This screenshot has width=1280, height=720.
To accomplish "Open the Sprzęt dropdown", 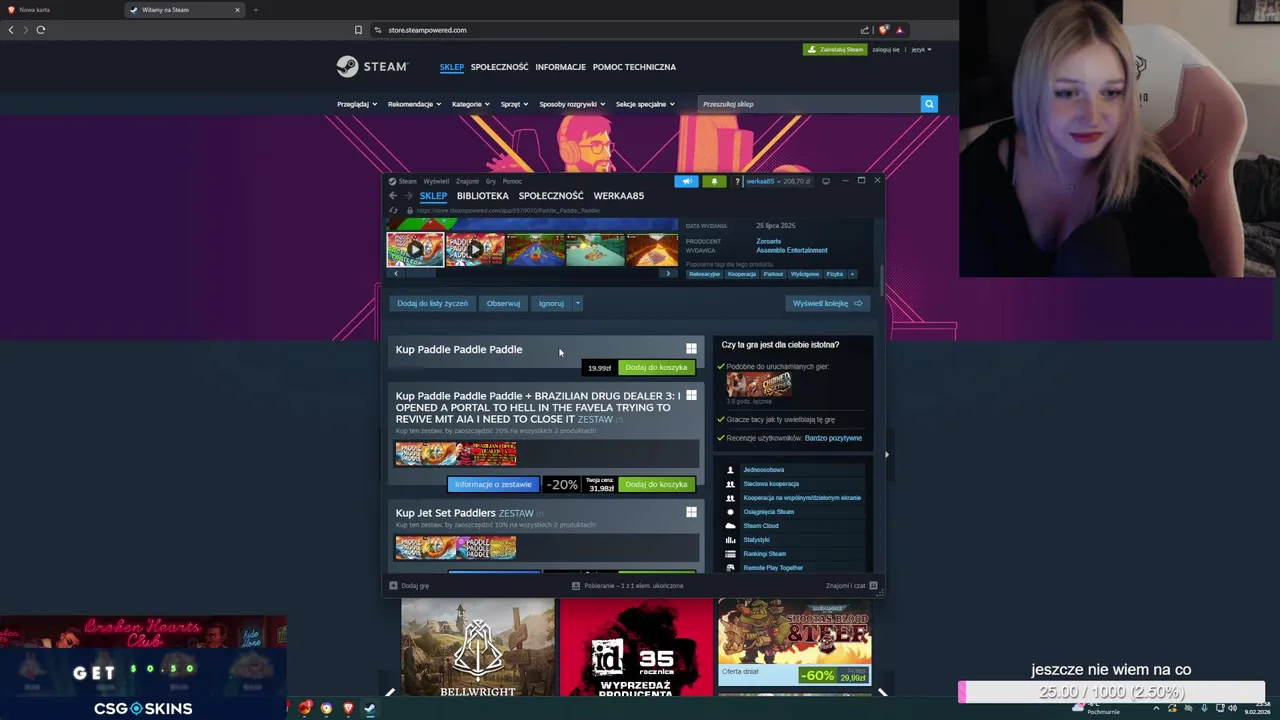I will pos(515,104).
